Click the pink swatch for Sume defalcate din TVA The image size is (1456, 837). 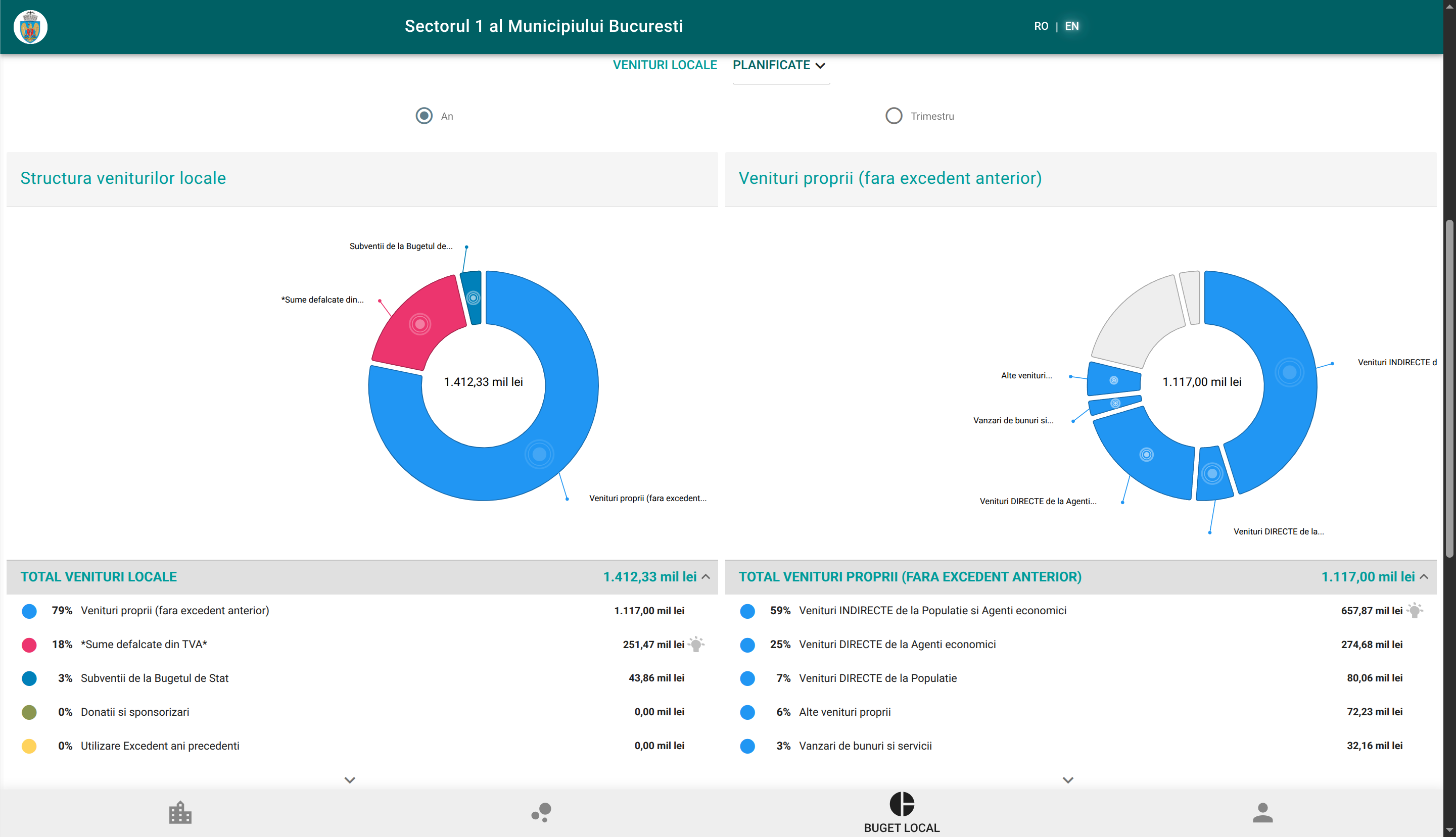click(x=29, y=645)
